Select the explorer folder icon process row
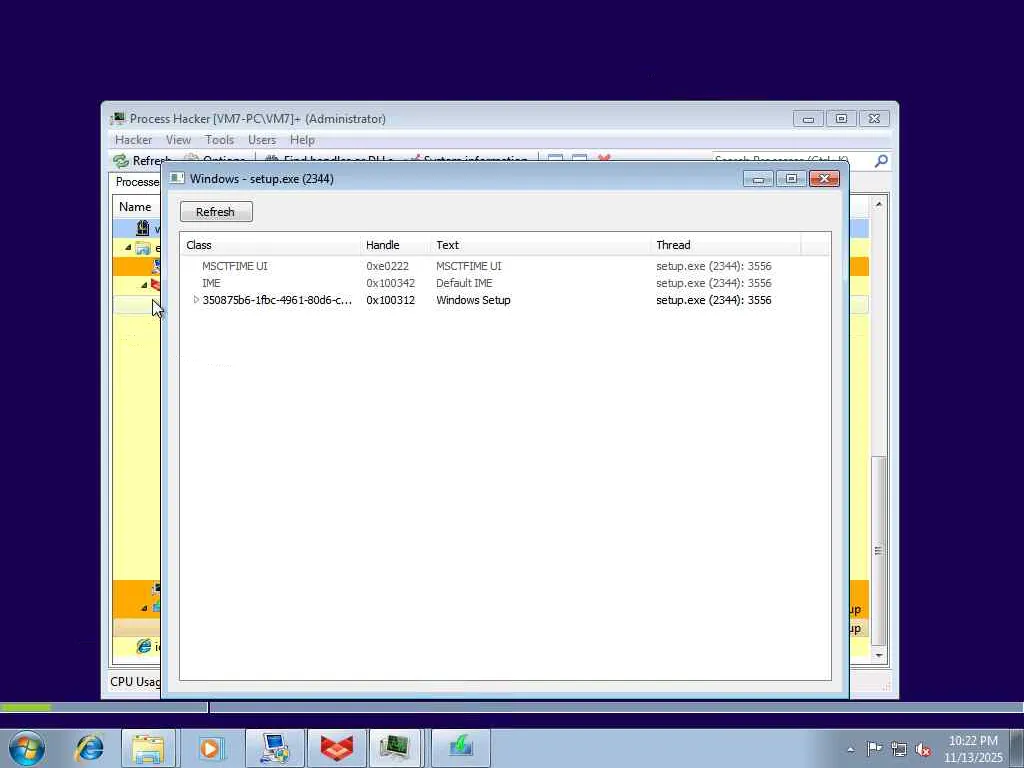 (143, 248)
